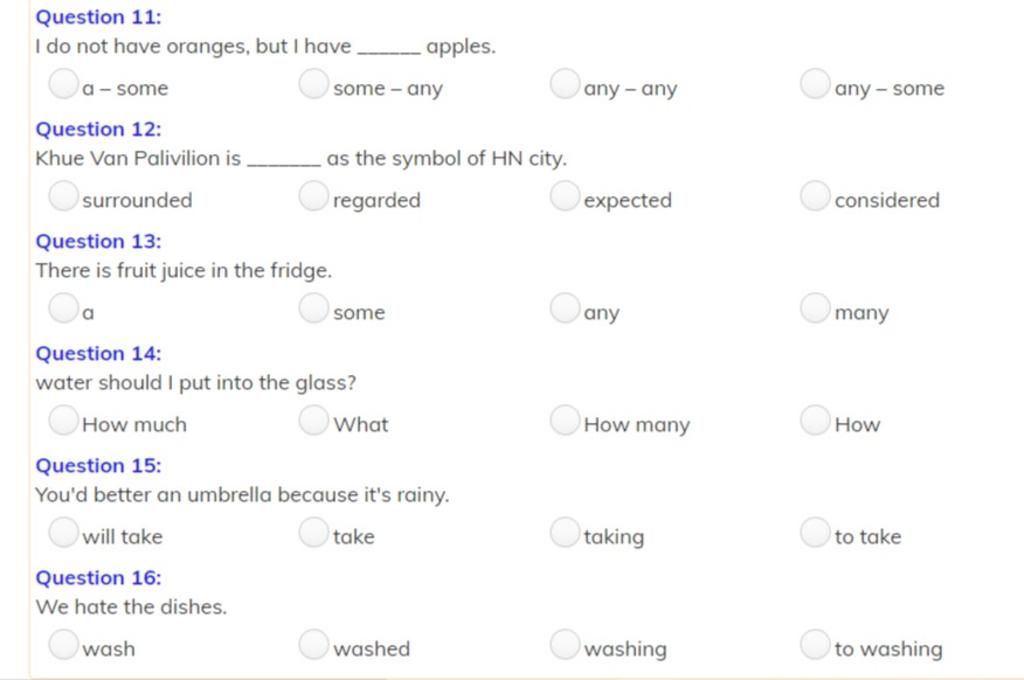Choose 'to take' for Question 15
Image resolution: width=1024 pixels, height=680 pixels.
click(x=815, y=532)
